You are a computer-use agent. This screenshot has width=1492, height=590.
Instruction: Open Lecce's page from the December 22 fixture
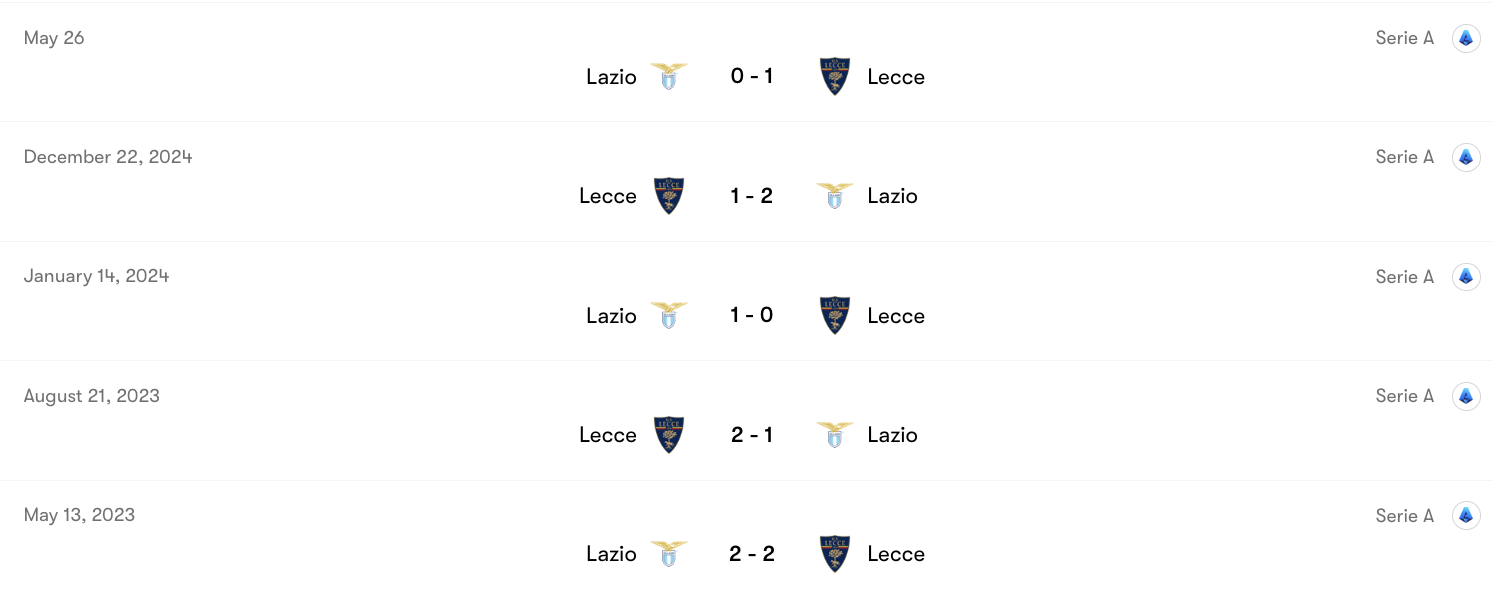pyautogui.click(x=607, y=195)
